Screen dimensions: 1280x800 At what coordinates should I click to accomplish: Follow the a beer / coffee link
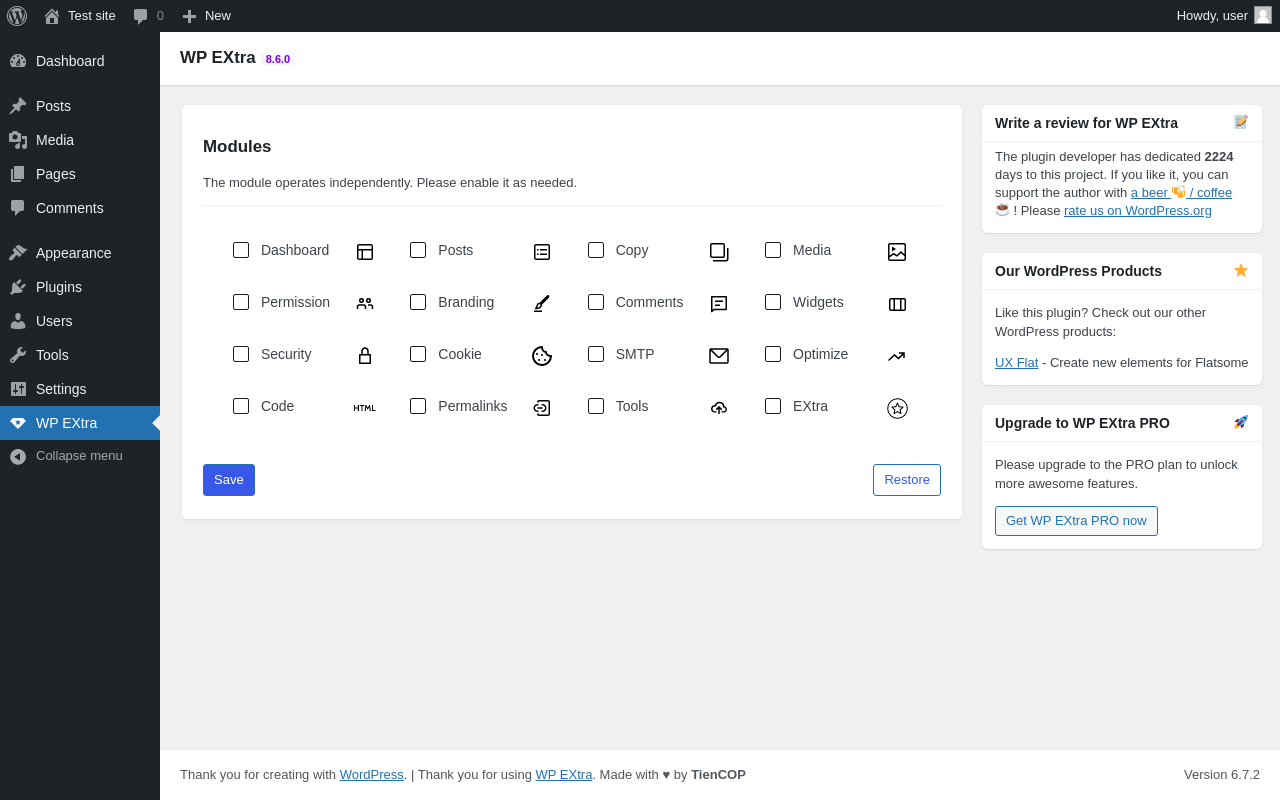(1181, 193)
